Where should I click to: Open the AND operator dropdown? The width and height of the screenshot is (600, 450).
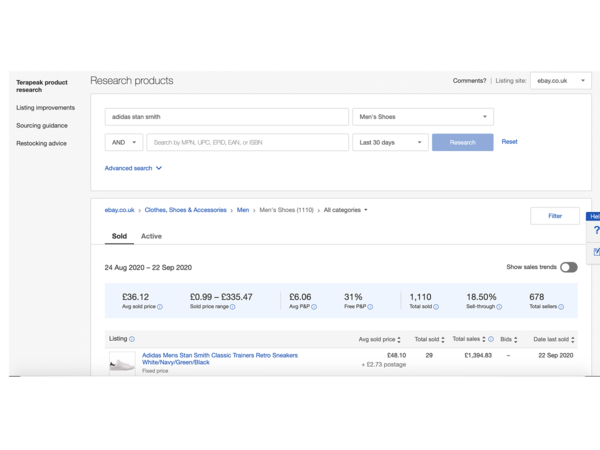124,142
